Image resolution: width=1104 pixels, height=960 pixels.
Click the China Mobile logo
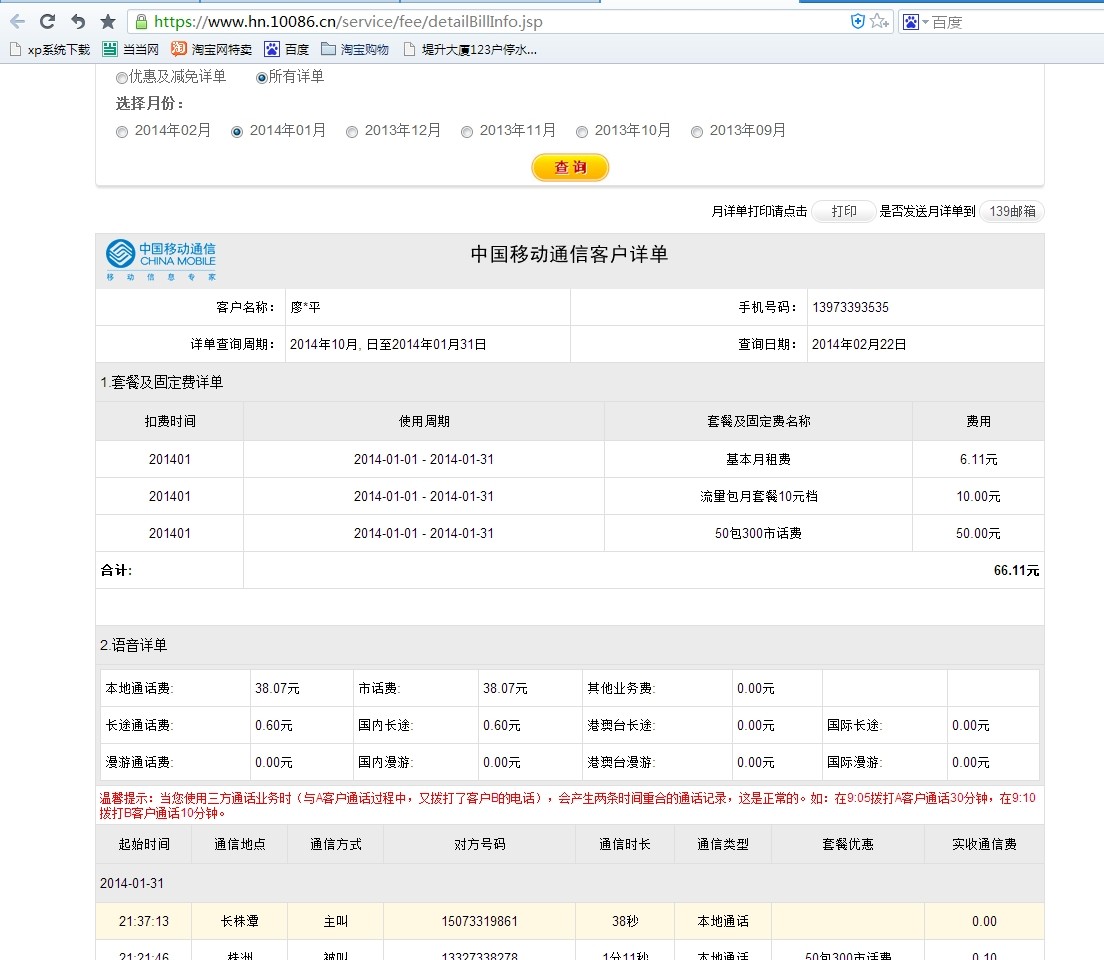coord(161,260)
